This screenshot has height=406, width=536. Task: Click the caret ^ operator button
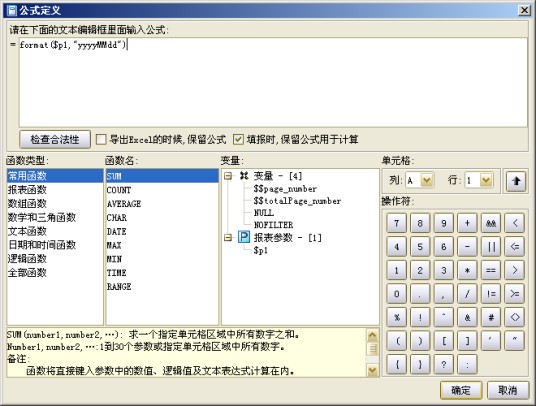(x=444, y=317)
